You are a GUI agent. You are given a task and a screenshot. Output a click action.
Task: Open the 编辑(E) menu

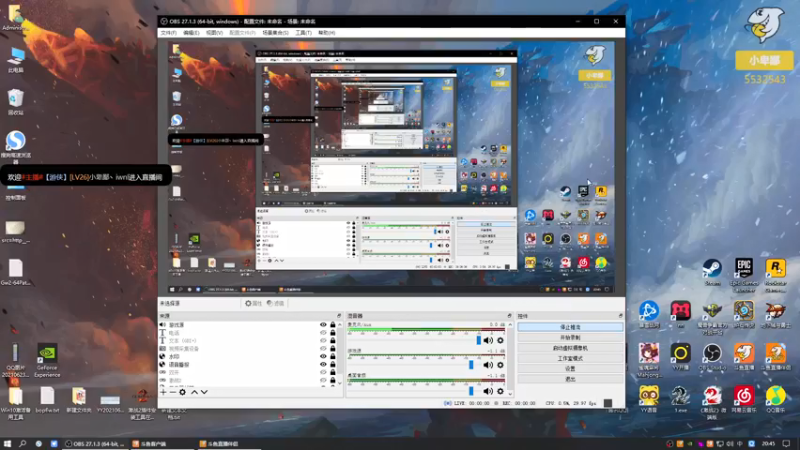tap(191, 33)
